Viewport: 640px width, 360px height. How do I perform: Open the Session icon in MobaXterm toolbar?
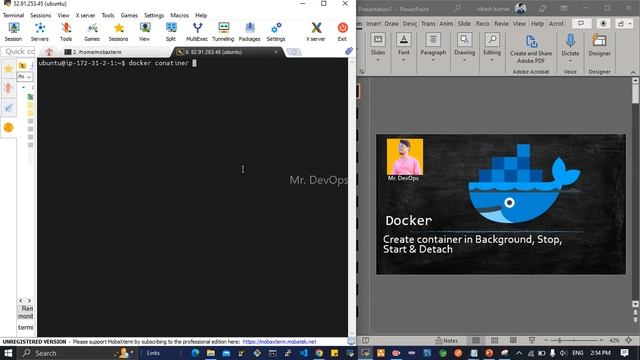(x=13, y=32)
